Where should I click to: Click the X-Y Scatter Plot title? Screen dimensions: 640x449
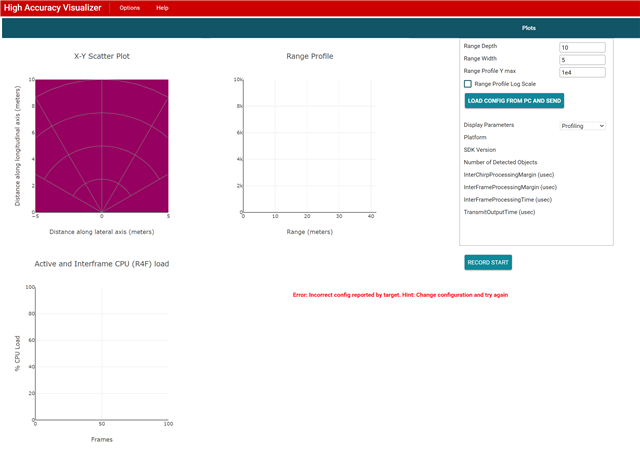[102, 56]
